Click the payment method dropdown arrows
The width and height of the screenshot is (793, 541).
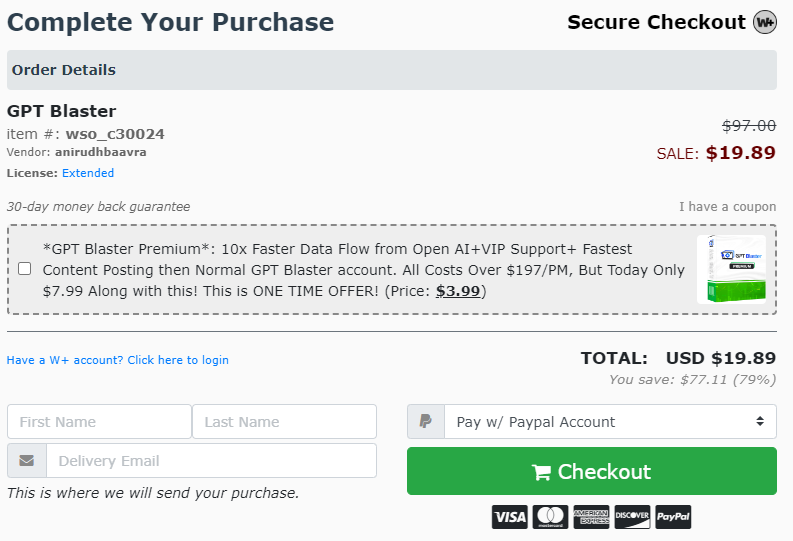tap(760, 421)
